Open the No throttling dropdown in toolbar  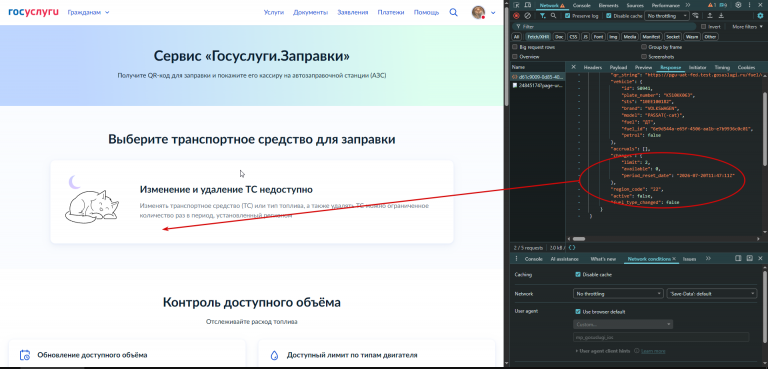click(667, 16)
